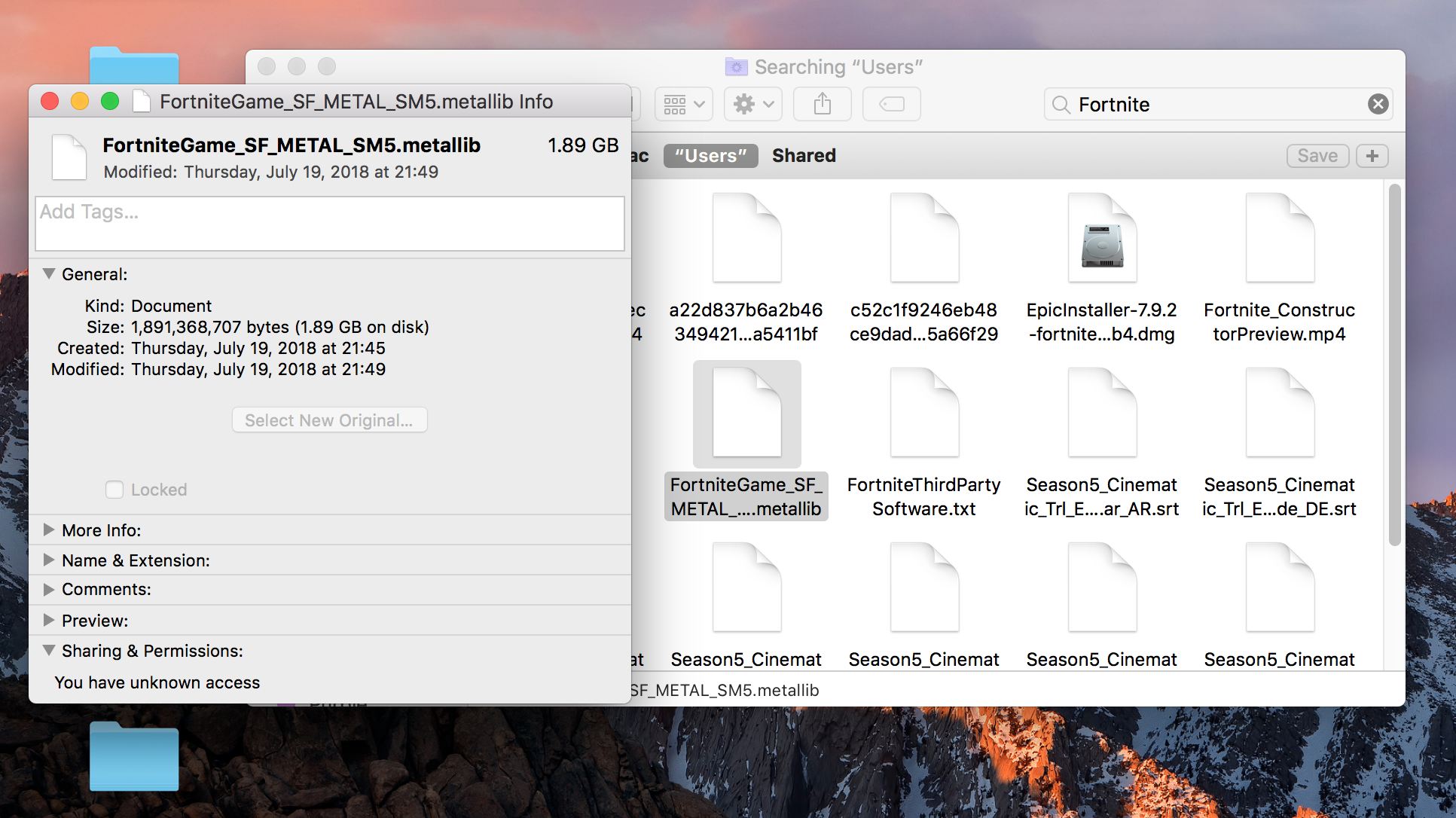
Task: Toggle the Locked checkbox
Action: [x=114, y=490]
